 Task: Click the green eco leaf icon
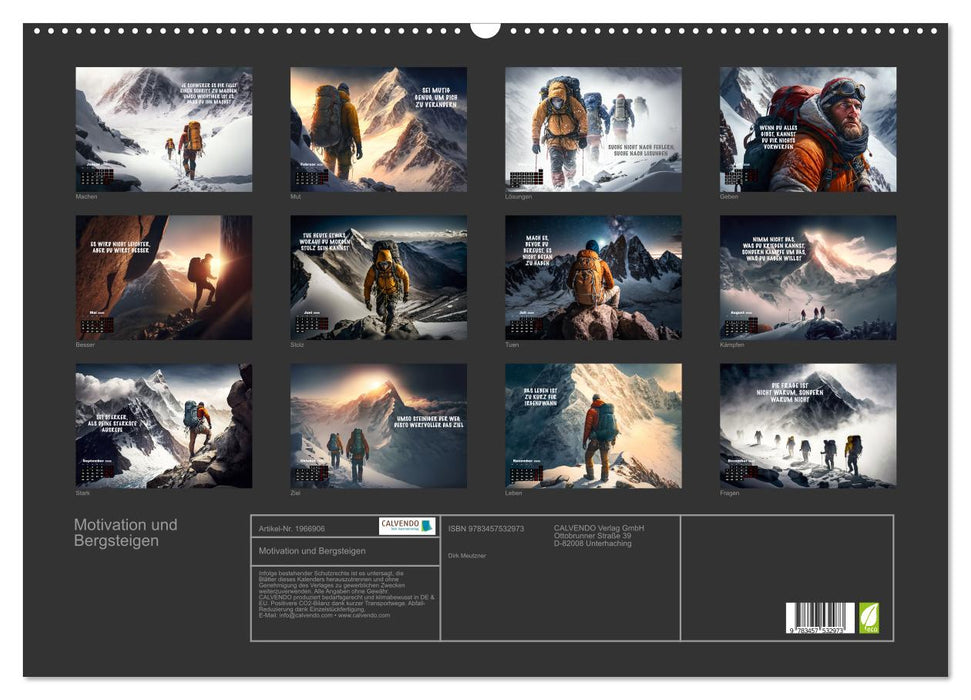(870, 617)
